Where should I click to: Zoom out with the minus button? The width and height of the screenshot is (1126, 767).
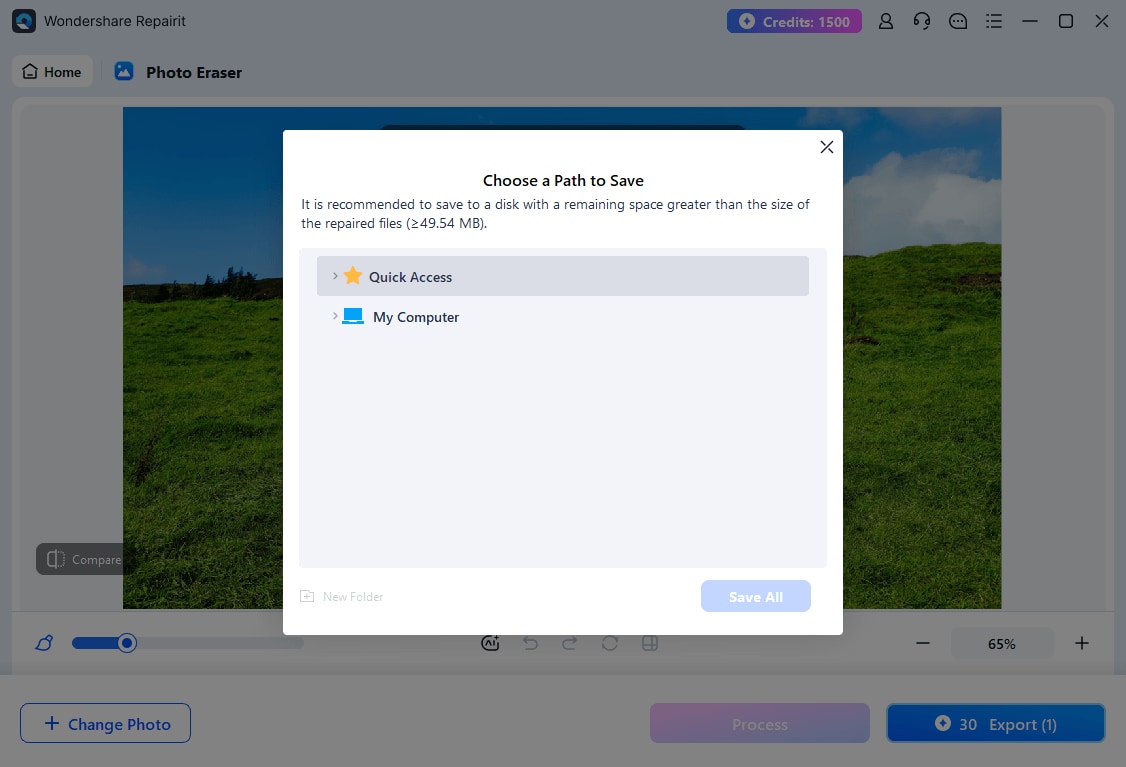tap(923, 643)
